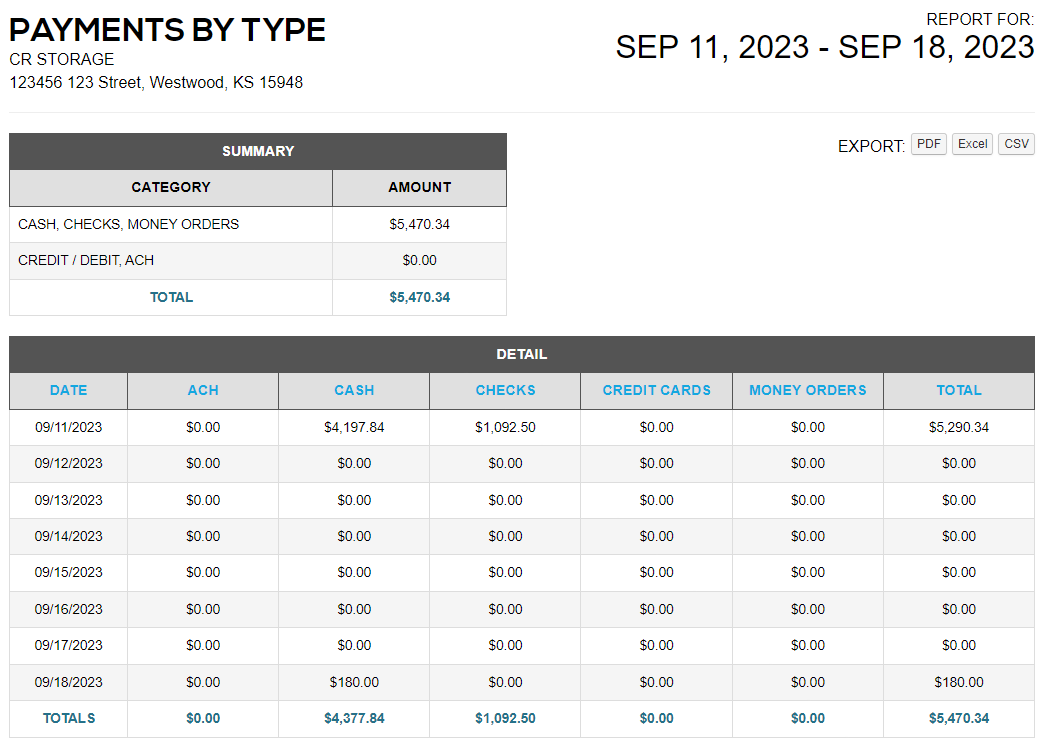The image size is (1045, 748).
Task: Export the report as Excel
Action: pyautogui.click(x=972, y=144)
